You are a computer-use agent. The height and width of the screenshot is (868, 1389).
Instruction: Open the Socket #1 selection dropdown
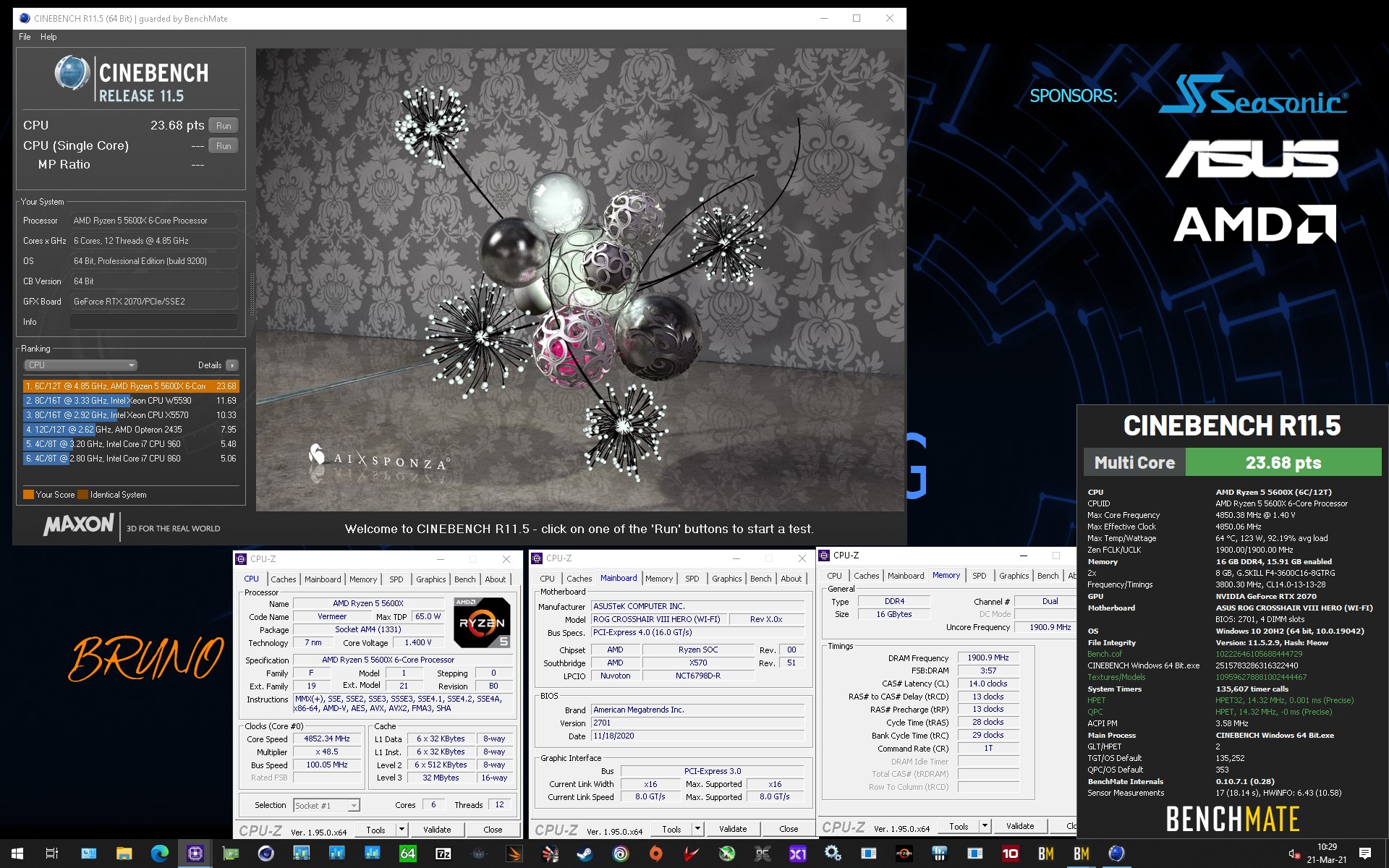[x=326, y=805]
